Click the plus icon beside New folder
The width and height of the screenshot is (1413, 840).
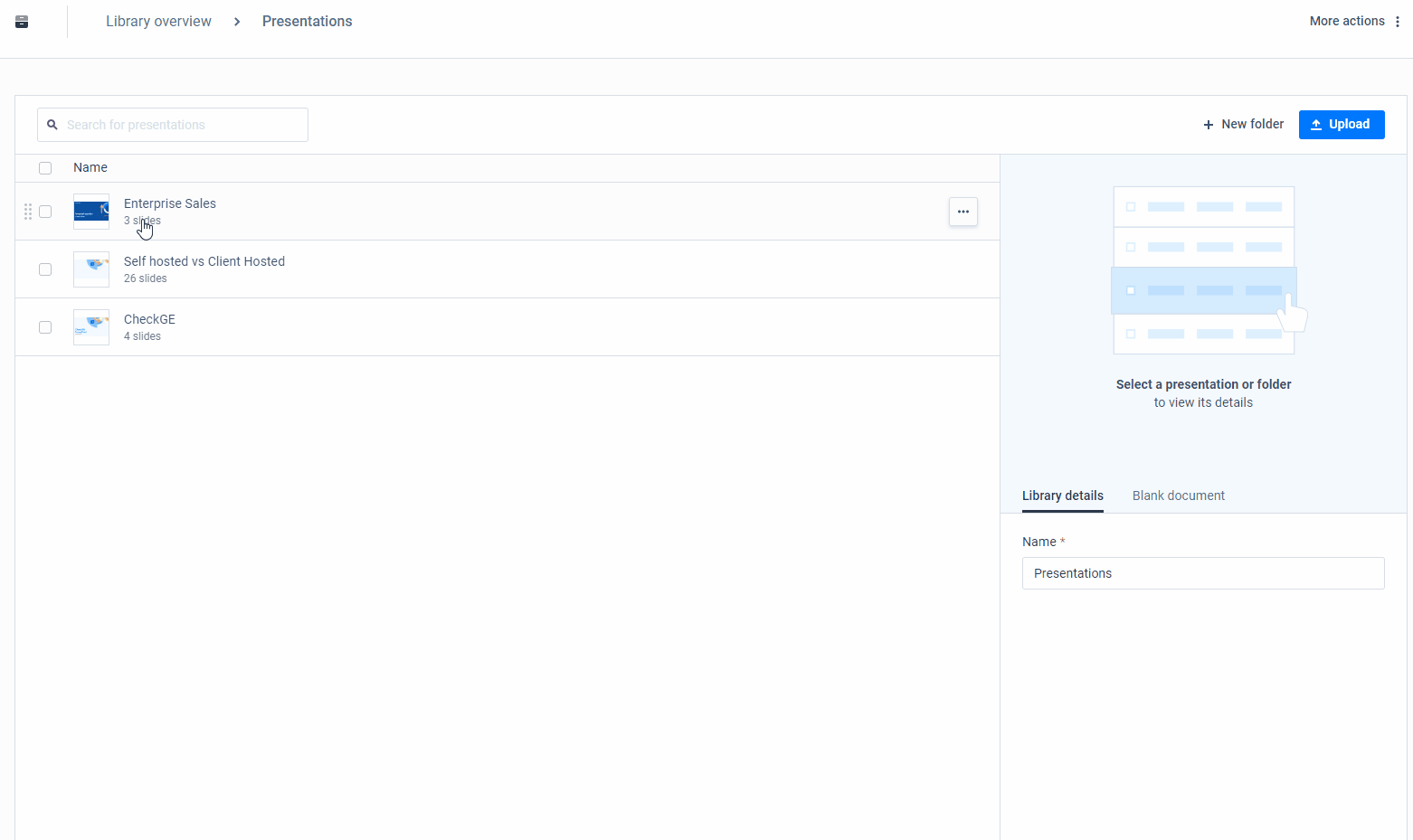(x=1209, y=124)
